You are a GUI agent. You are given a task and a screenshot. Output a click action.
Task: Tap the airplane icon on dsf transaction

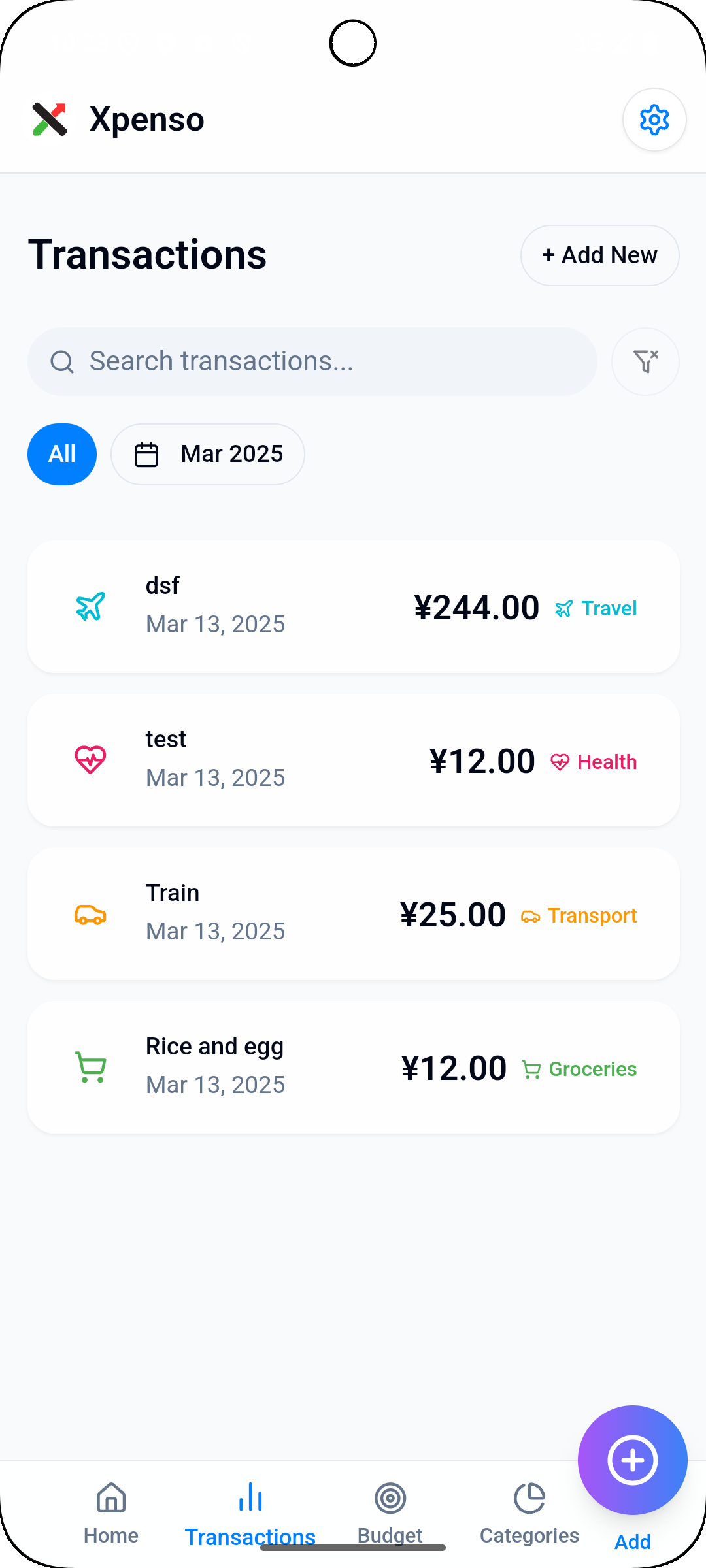click(x=90, y=607)
